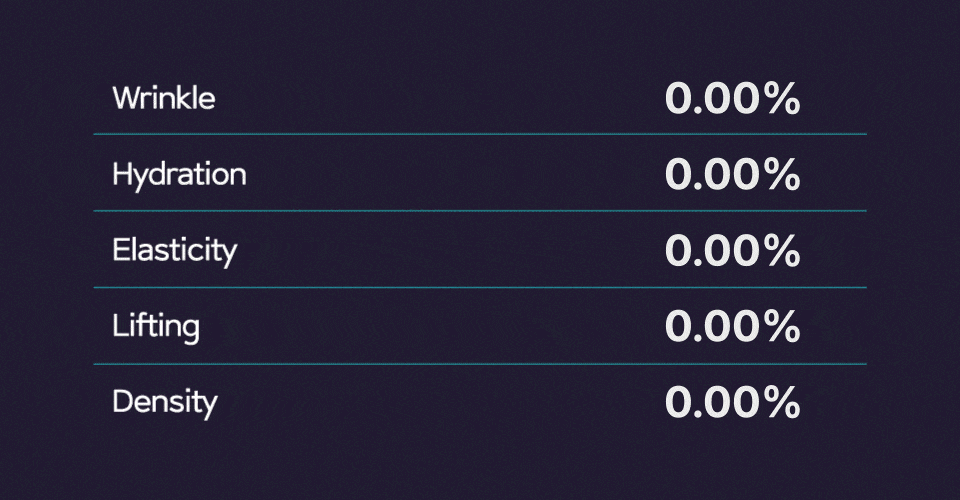
Task: Click the divider line below Wrinkle
Action: pyautogui.click(x=480, y=134)
